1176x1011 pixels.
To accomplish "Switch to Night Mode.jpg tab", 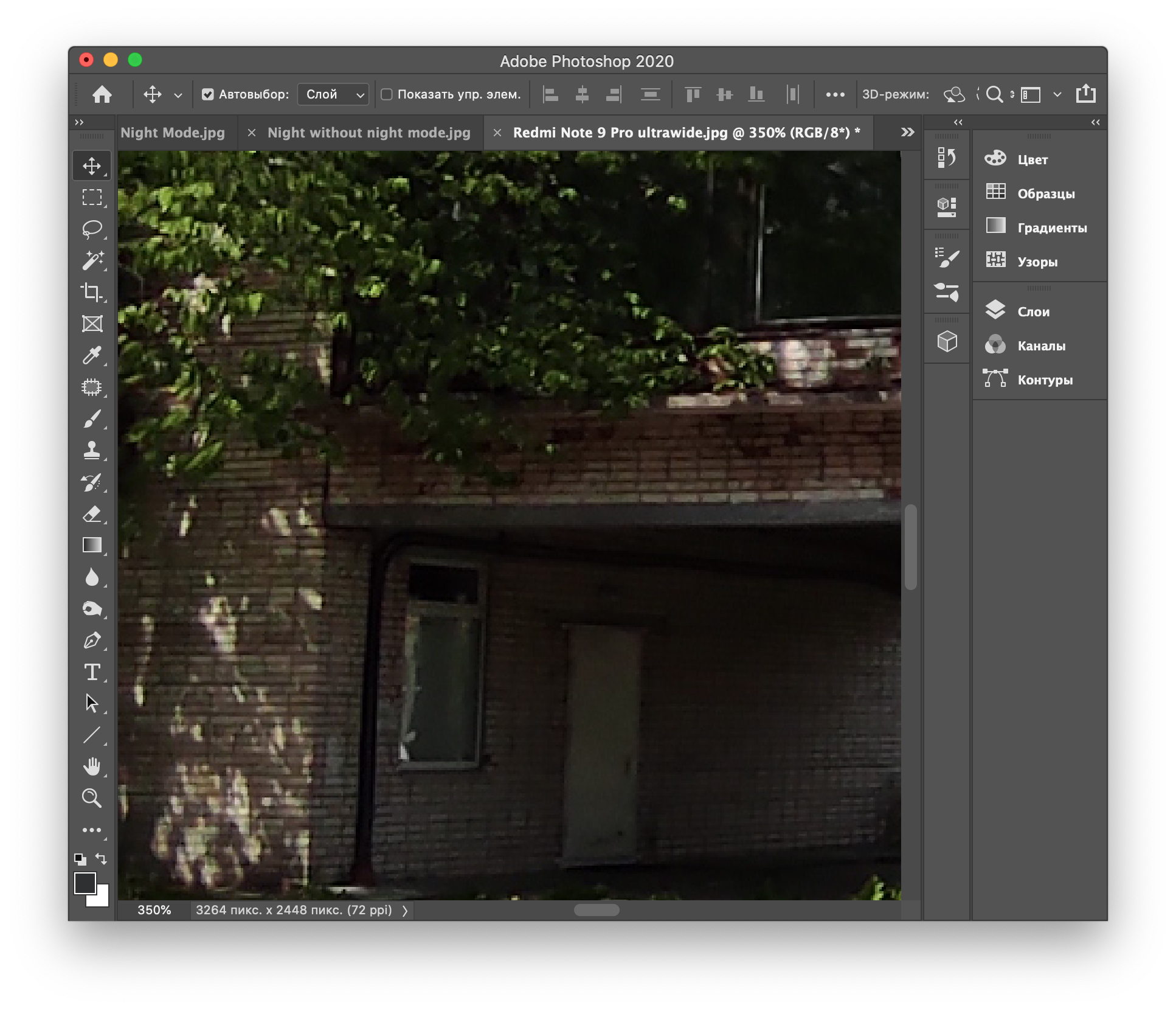I will click(x=173, y=133).
